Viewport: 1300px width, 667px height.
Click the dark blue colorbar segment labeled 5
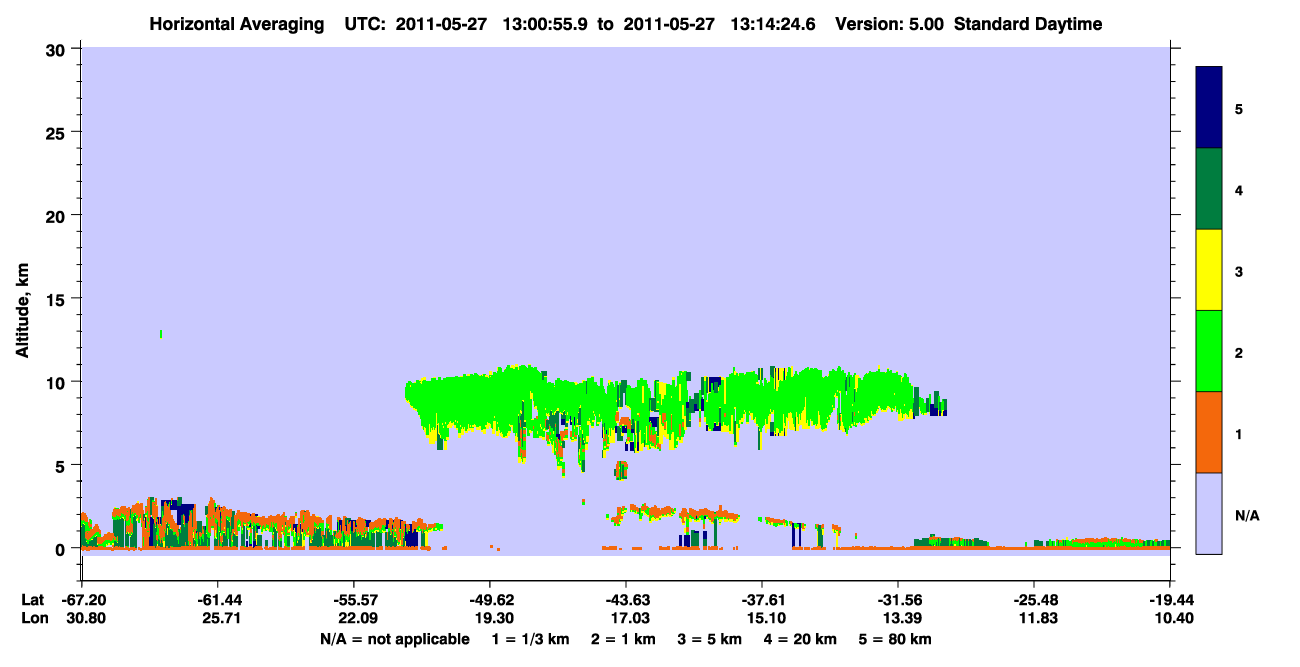pos(1209,108)
